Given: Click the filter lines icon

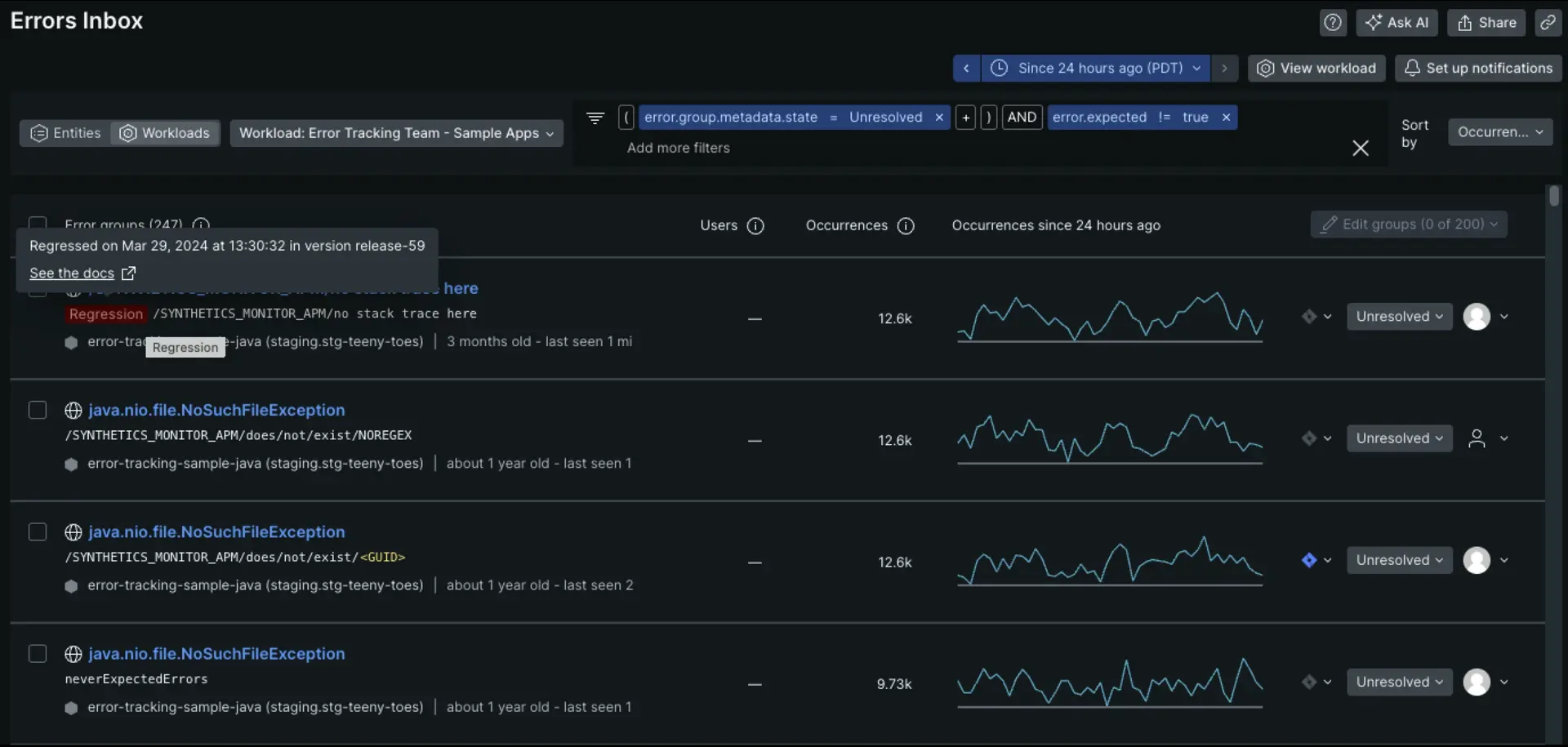Looking at the screenshot, I should click(x=595, y=118).
